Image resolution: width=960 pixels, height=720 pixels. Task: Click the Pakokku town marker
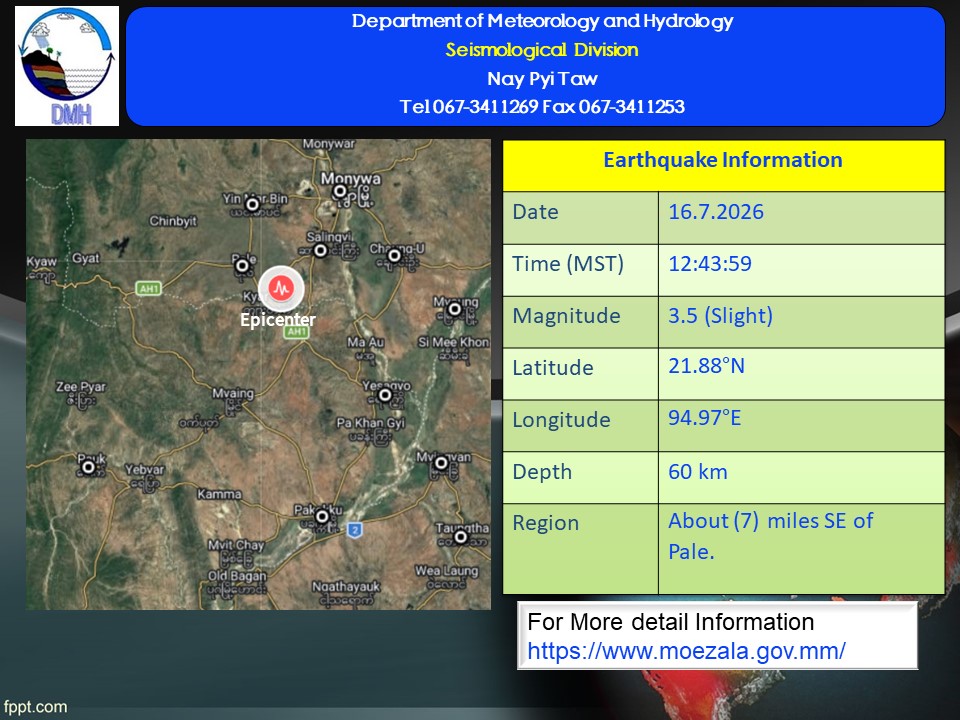click(x=322, y=517)
